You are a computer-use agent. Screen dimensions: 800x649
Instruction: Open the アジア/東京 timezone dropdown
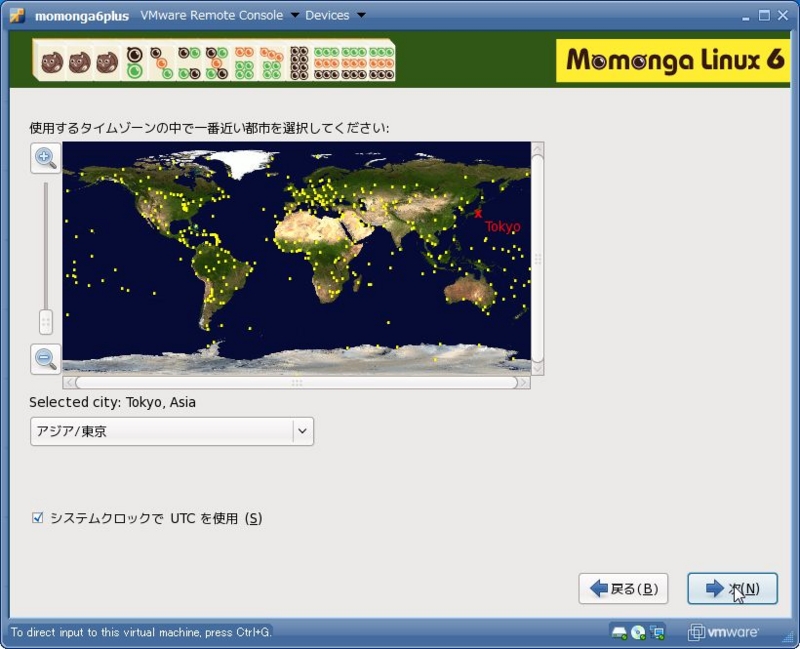tap(172, 431)
